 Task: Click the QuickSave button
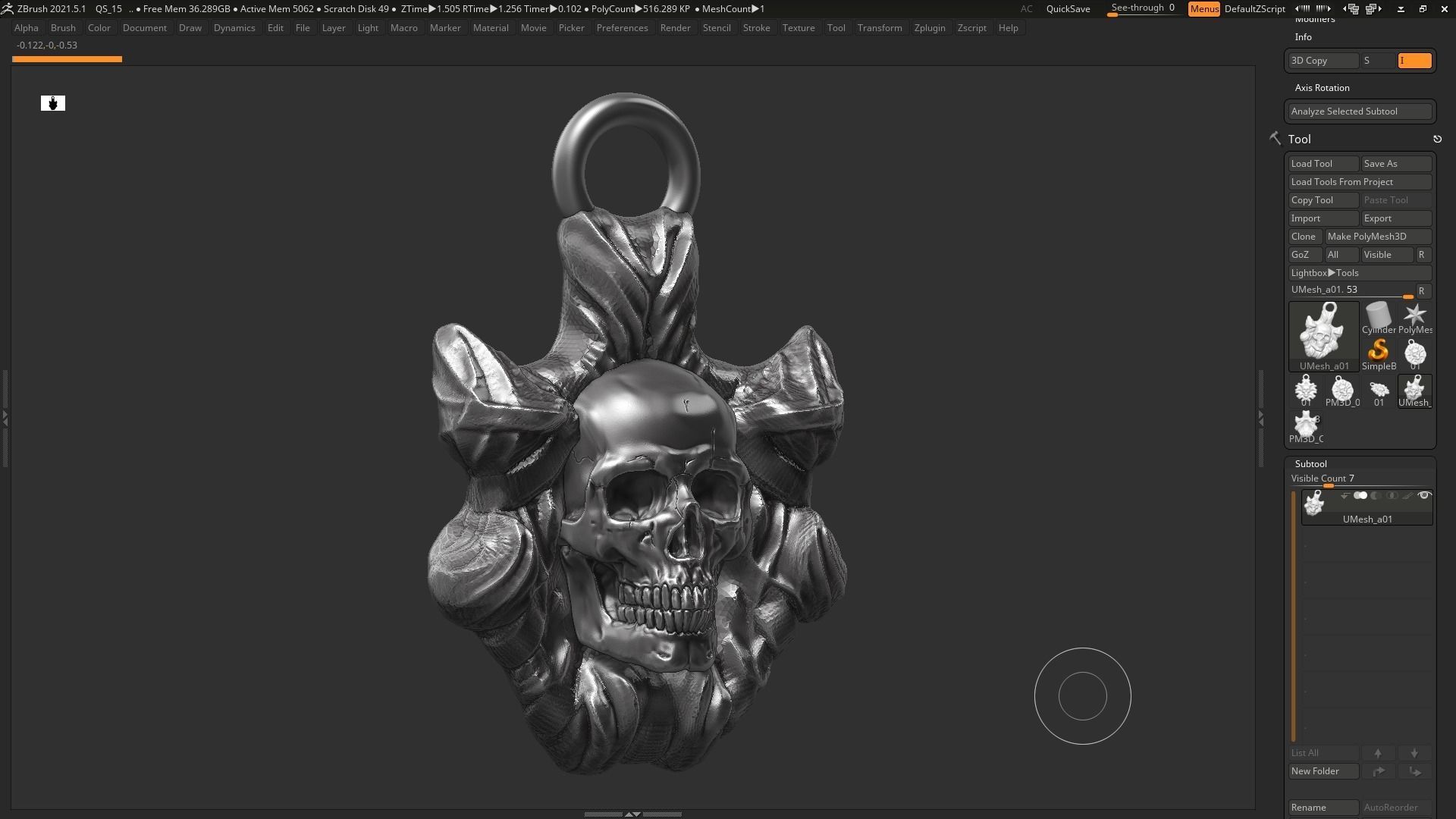click(x=1068, y=9)
